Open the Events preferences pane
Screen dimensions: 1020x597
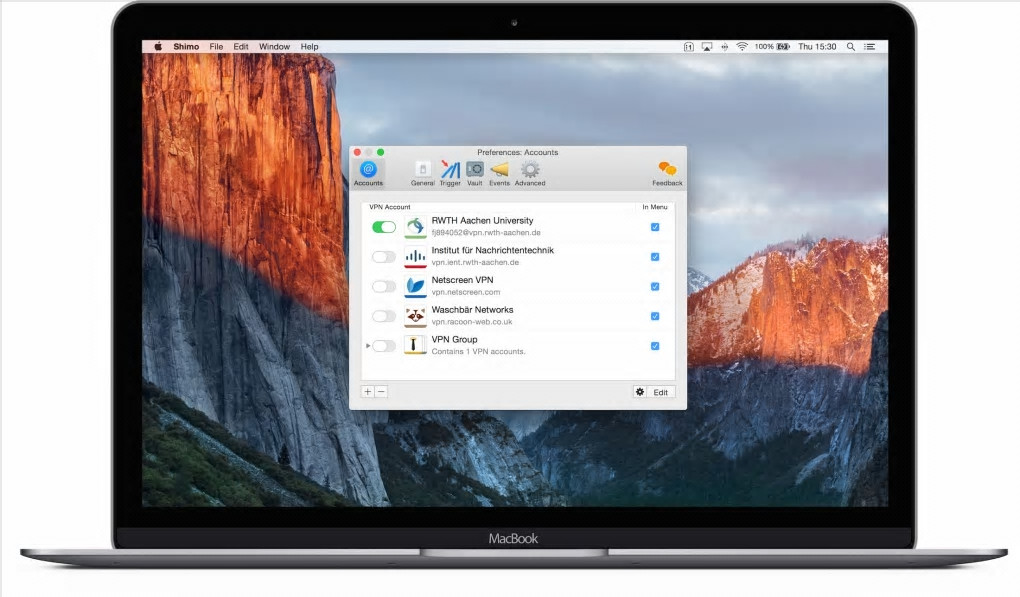click(x=500, y=173)
